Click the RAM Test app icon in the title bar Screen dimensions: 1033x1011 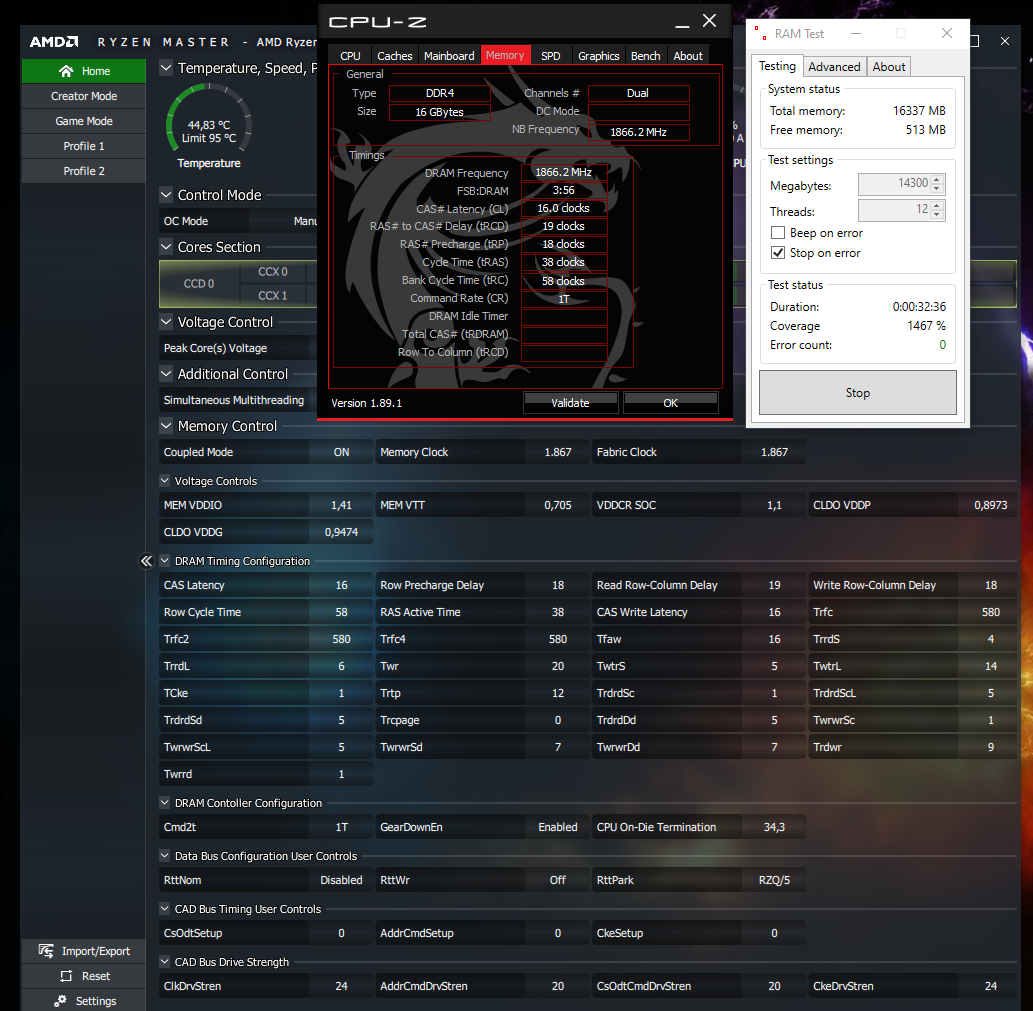tap(760, 33)
